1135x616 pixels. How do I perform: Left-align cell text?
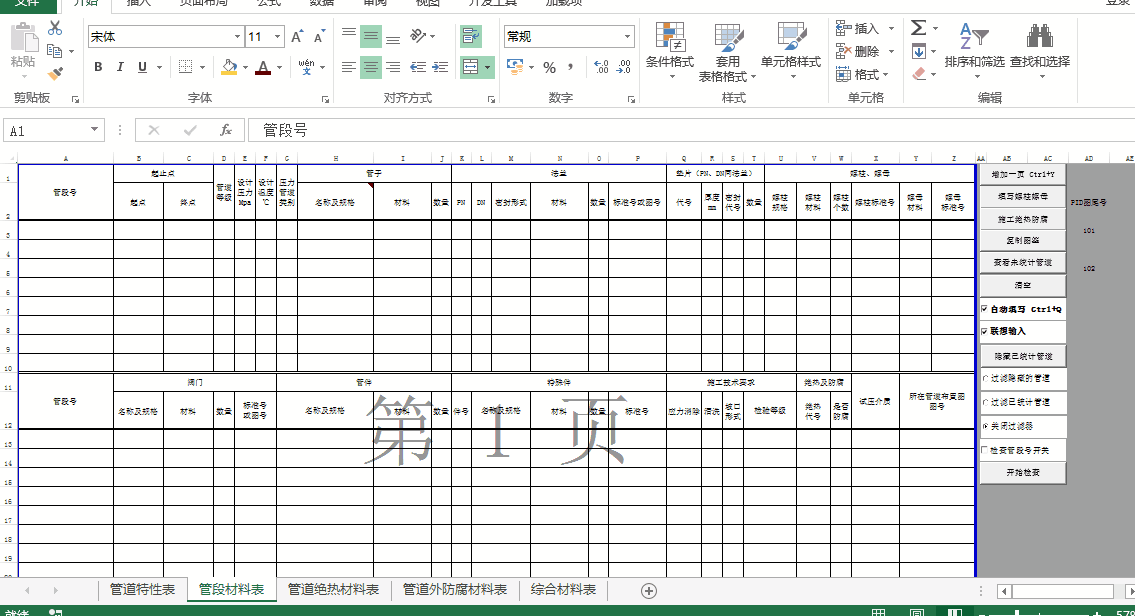(349, 67)
